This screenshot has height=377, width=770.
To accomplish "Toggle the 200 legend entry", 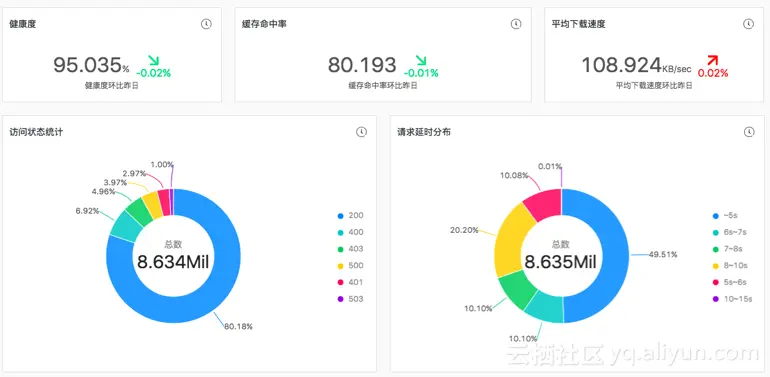I will [x=350, y=215].
